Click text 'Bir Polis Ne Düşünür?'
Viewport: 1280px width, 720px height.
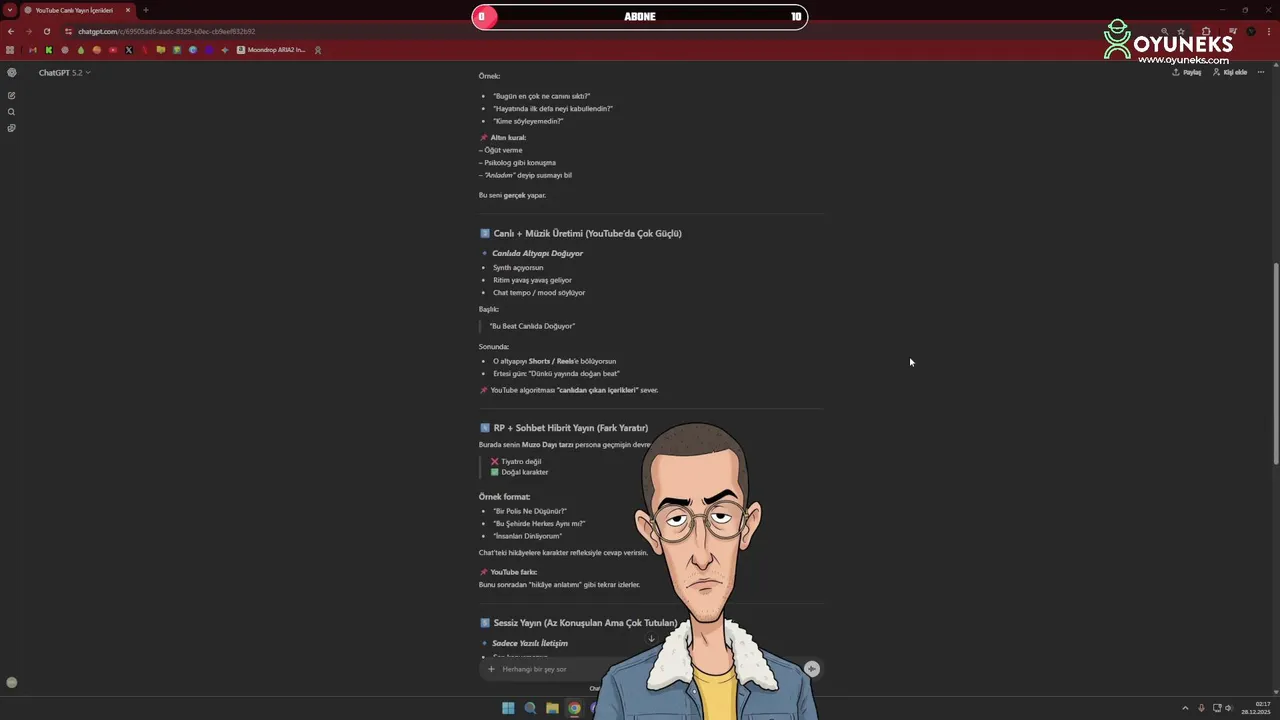point(529,511)
